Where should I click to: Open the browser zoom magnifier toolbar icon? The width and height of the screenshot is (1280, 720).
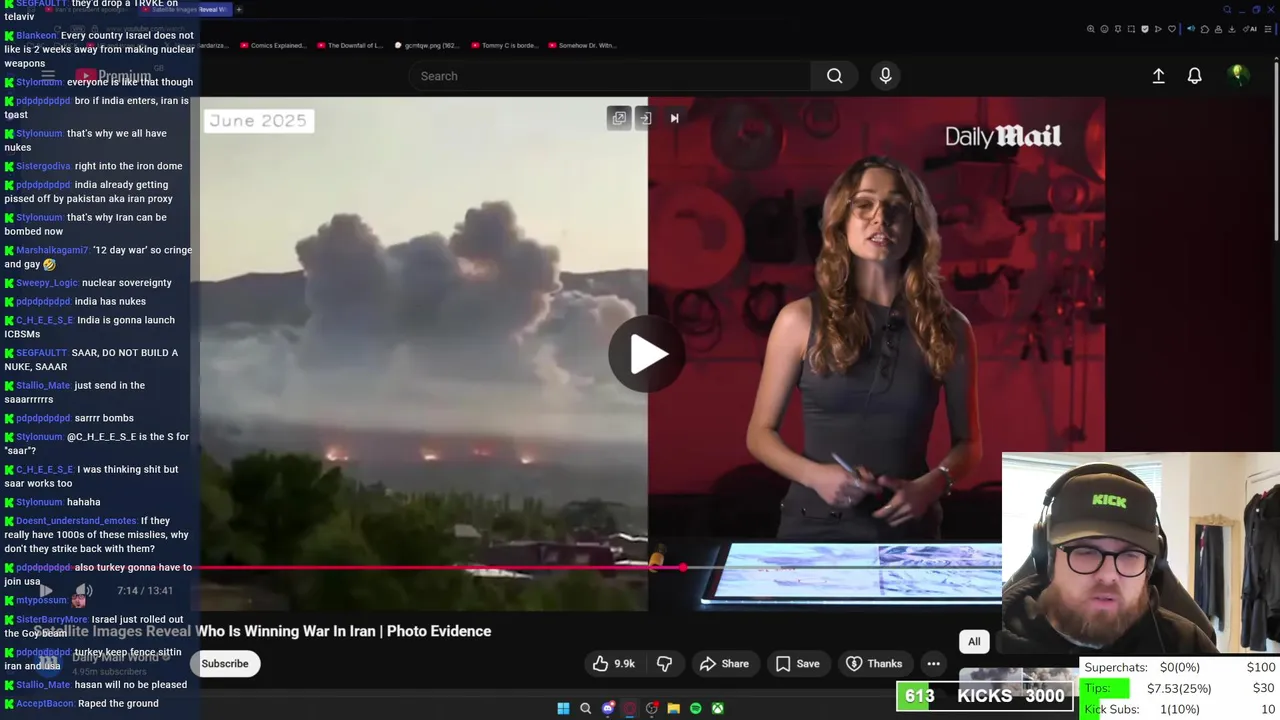pos(1091,29)
